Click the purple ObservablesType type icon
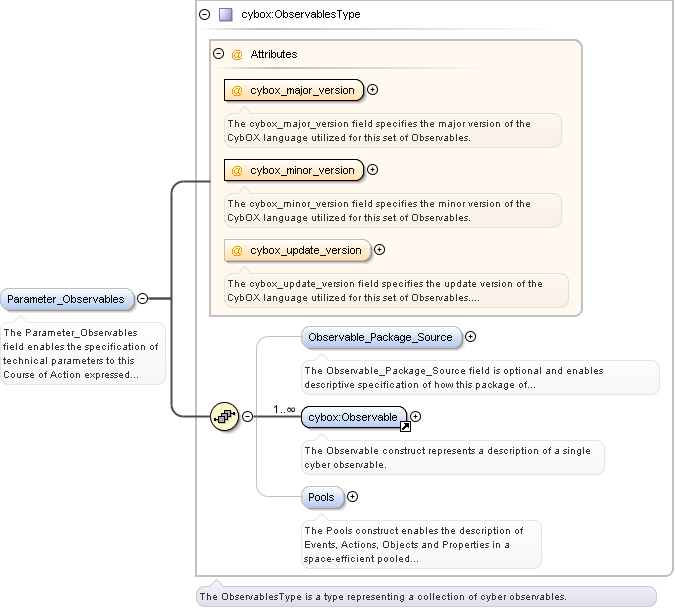 click(x=226, y=15)
